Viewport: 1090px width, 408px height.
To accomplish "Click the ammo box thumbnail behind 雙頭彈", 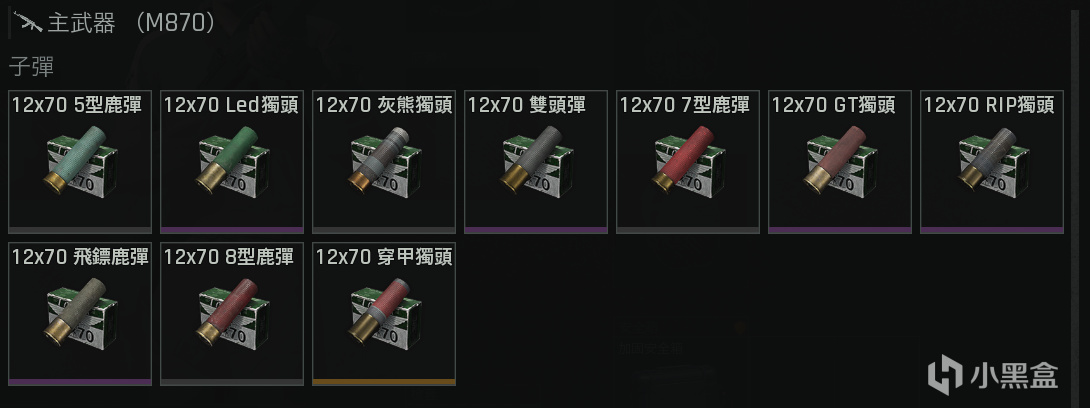I will coord(538,166).
